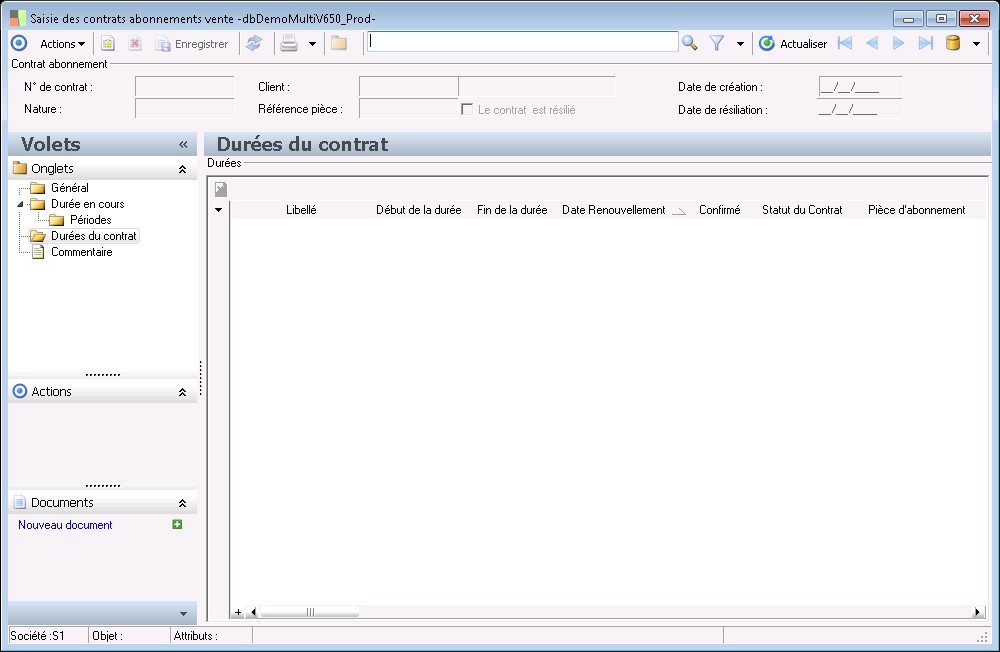Click the printer icon
The height and width of the screenshot is (652, 1000).
pos(289,43)
